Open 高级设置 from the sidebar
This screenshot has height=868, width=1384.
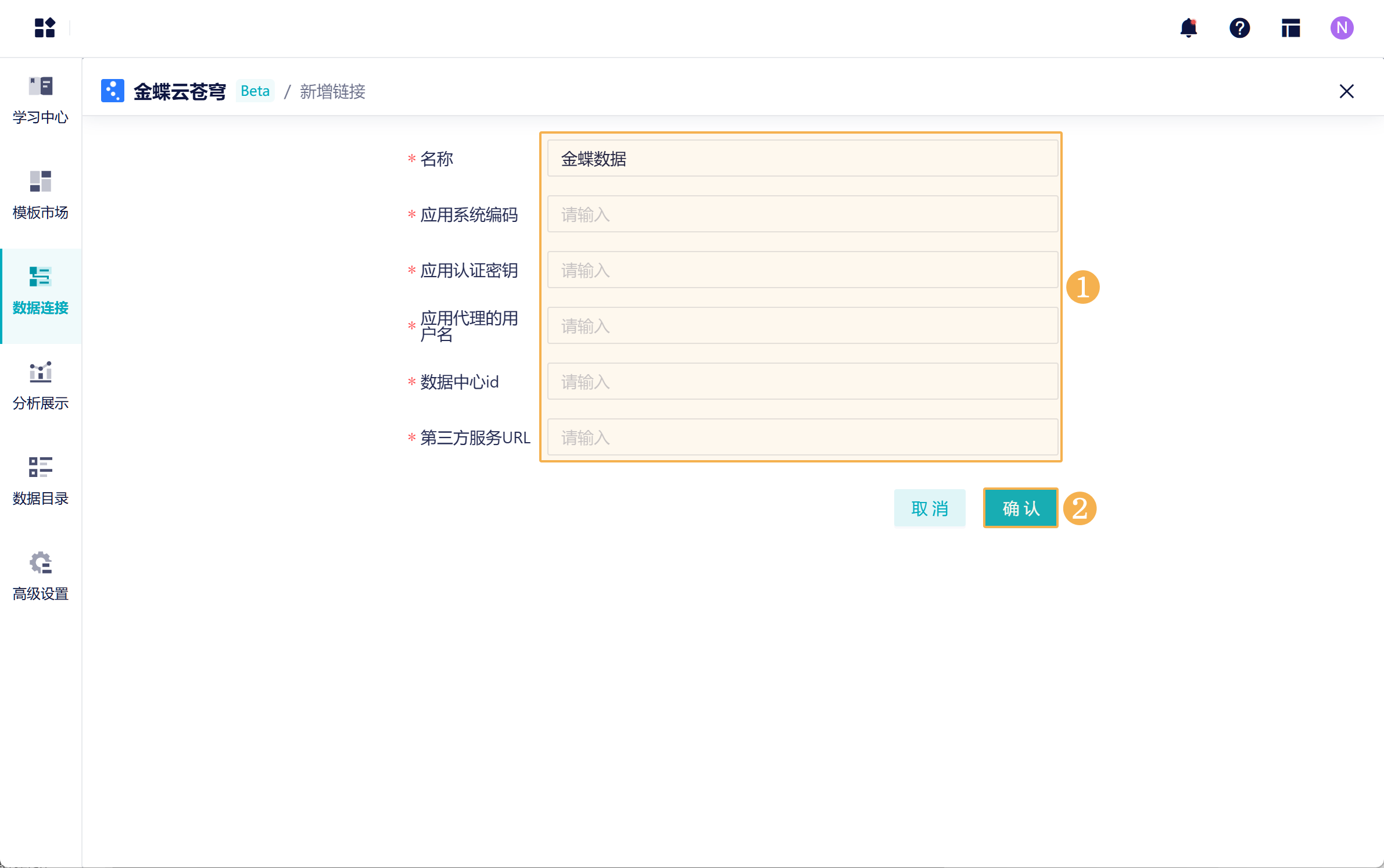pyautogui.click(x=40, y=576)
